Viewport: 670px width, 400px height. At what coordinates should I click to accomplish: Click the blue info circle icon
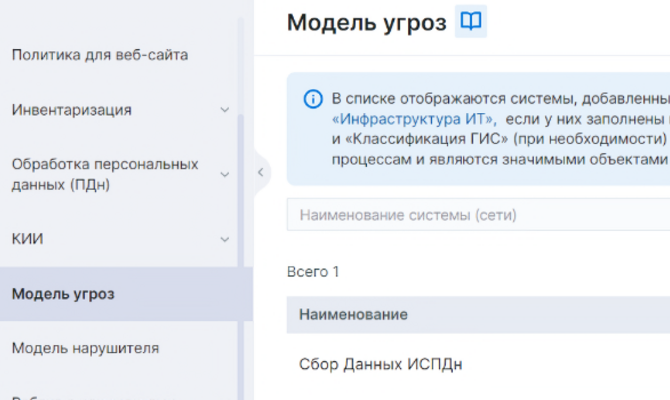coord(313,99)
